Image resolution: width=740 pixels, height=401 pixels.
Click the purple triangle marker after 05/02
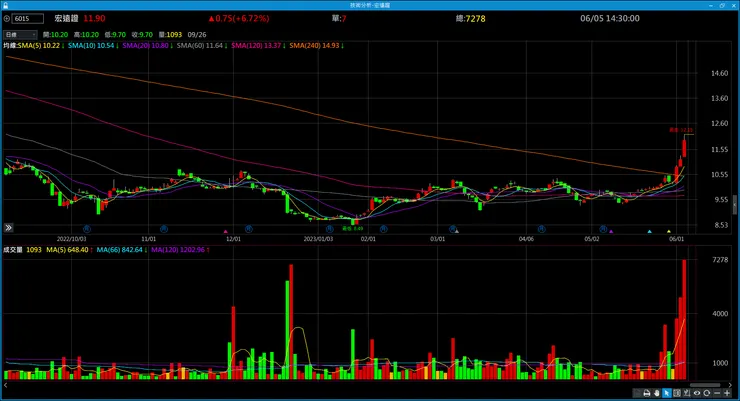[611, 232]
